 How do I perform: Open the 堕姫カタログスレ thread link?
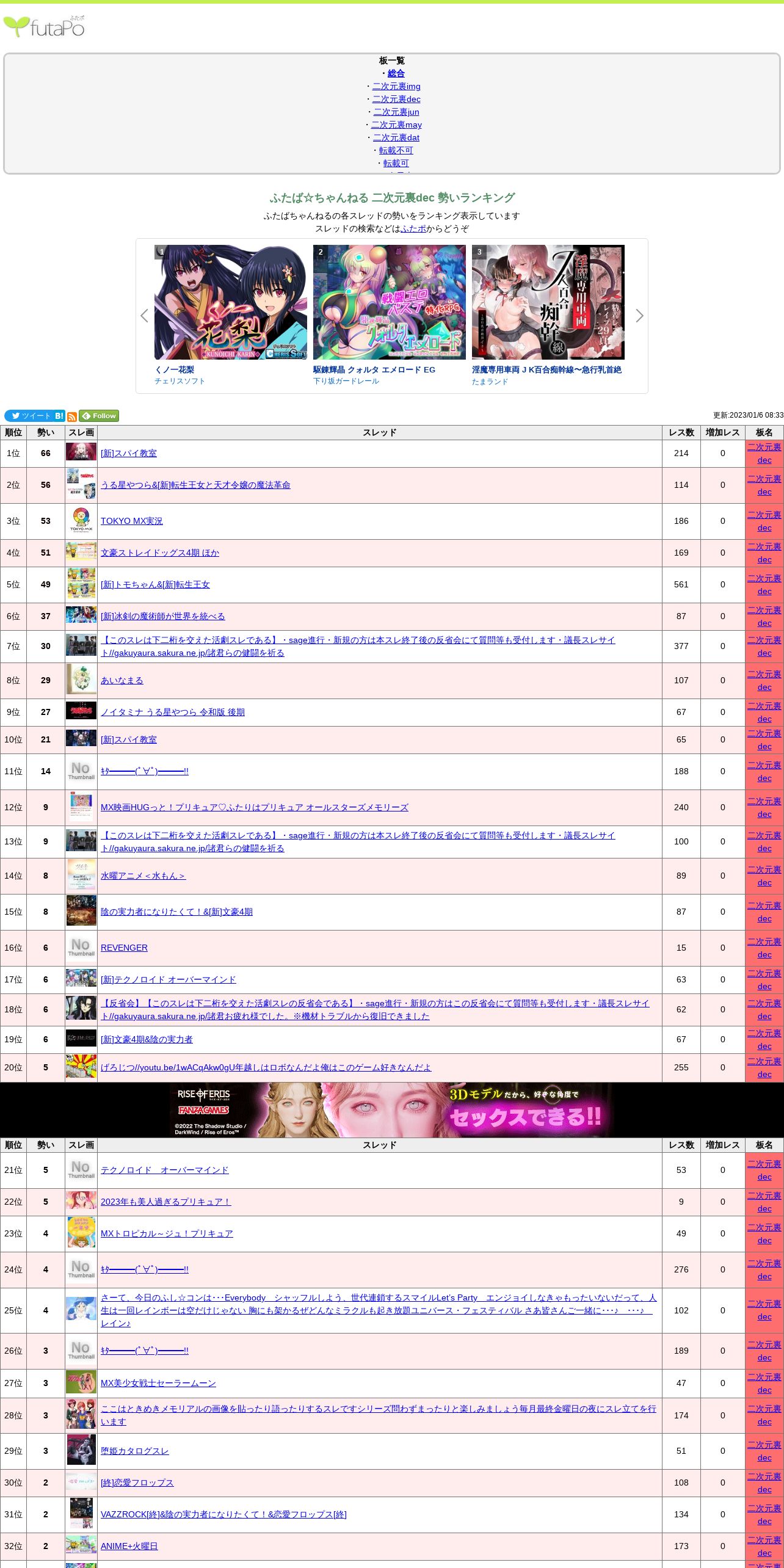135,1451
